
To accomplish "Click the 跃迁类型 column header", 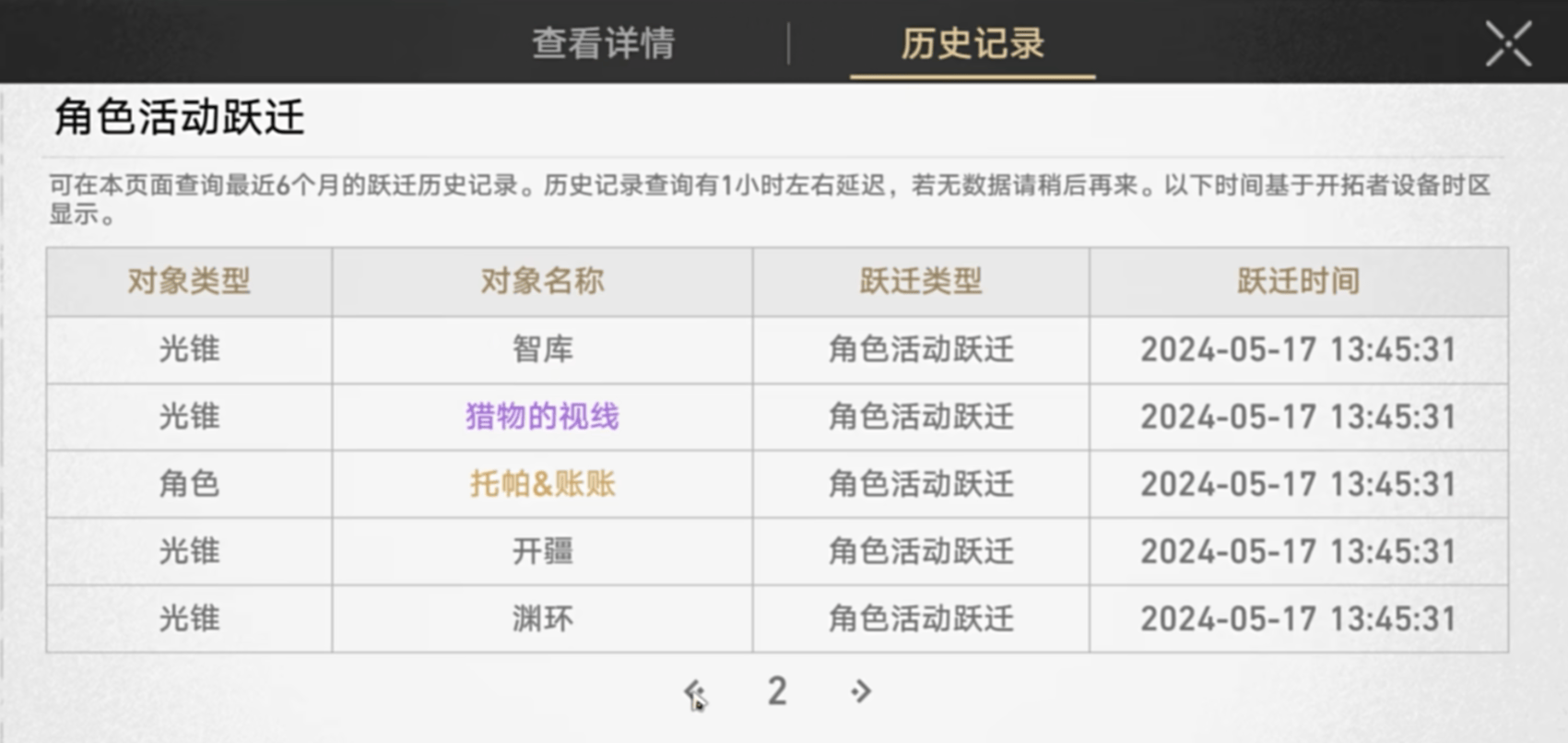I will (921, 281).
